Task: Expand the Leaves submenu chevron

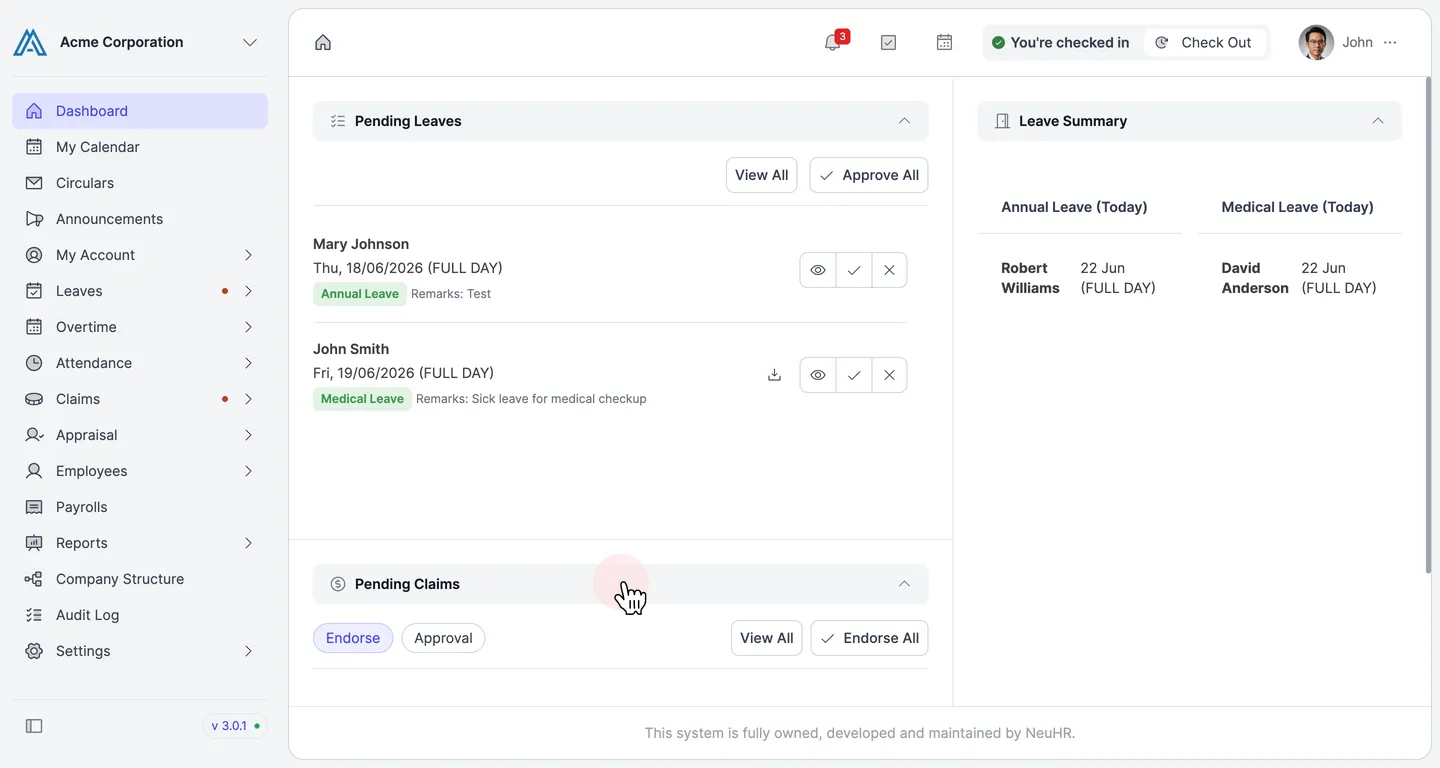Action: 248,291
